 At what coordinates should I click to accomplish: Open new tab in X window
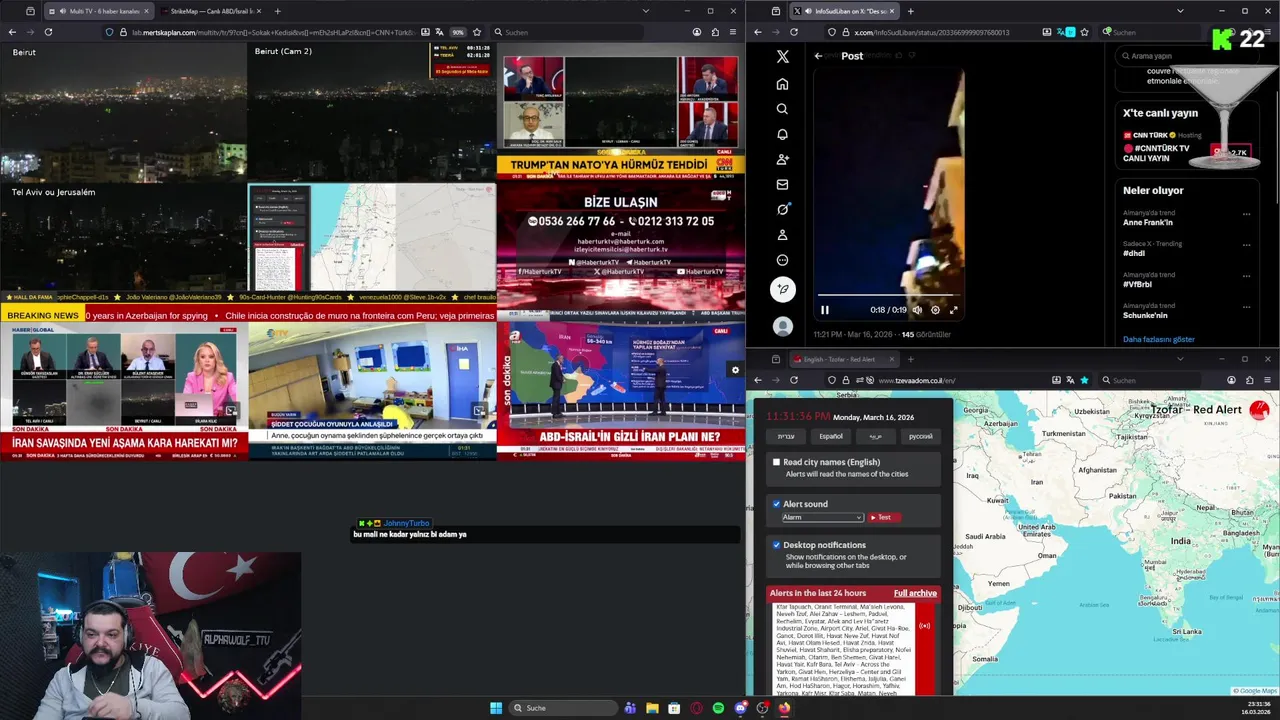(x=910, y=11)
